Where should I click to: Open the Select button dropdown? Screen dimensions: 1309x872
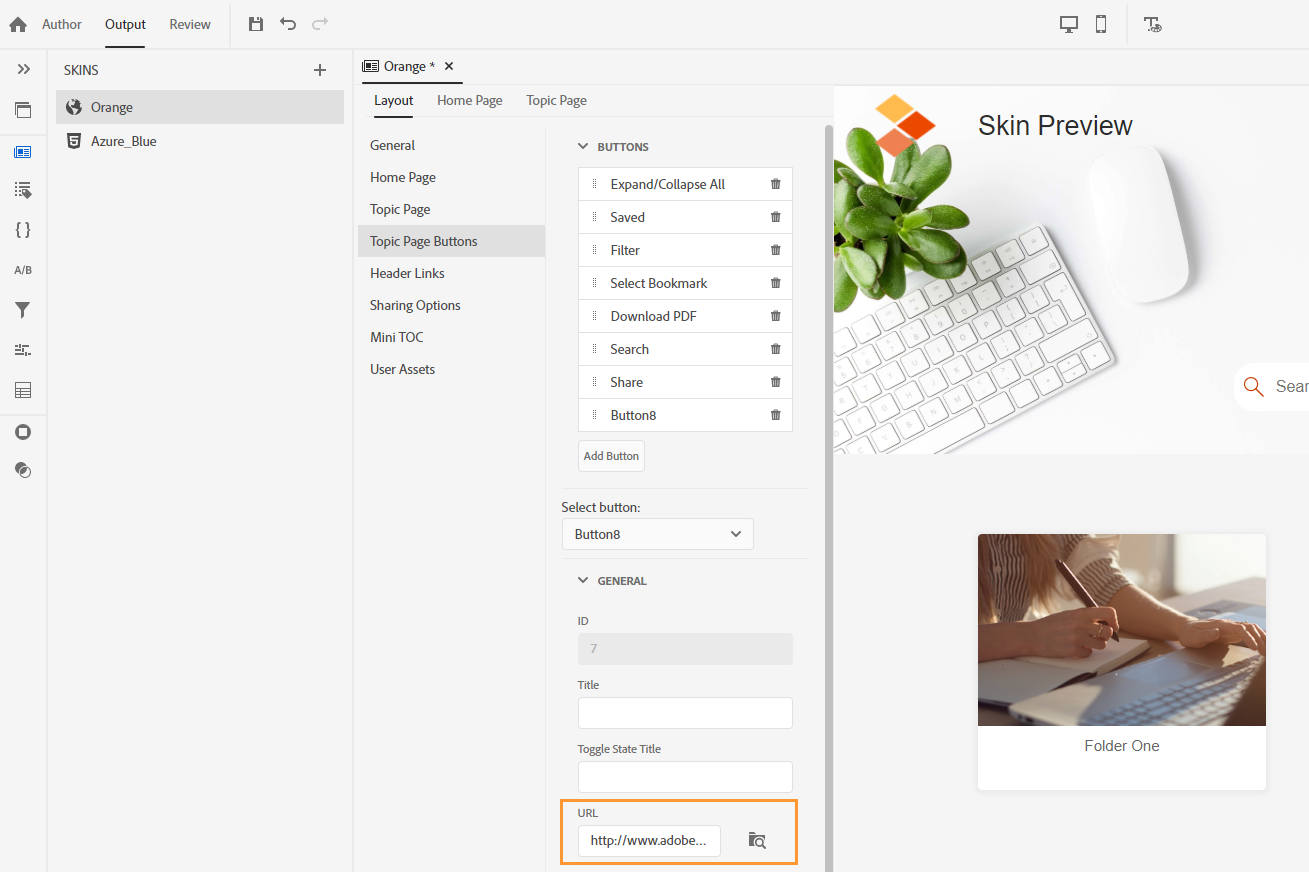(658, 534)
